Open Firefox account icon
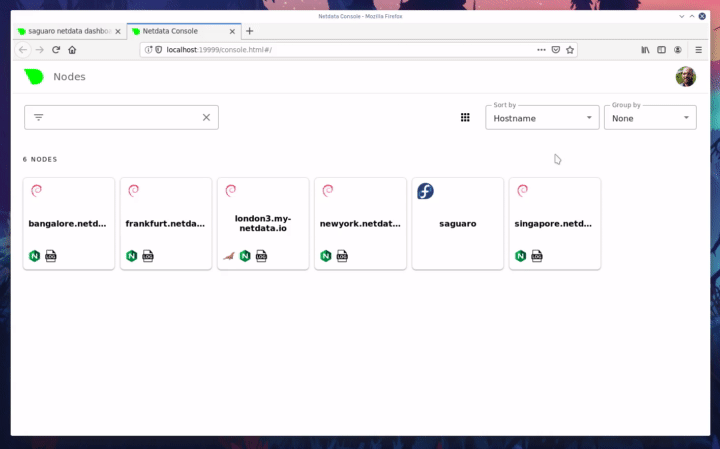Image resolution: width=720 pixels, height=449 pixels. 678,50
